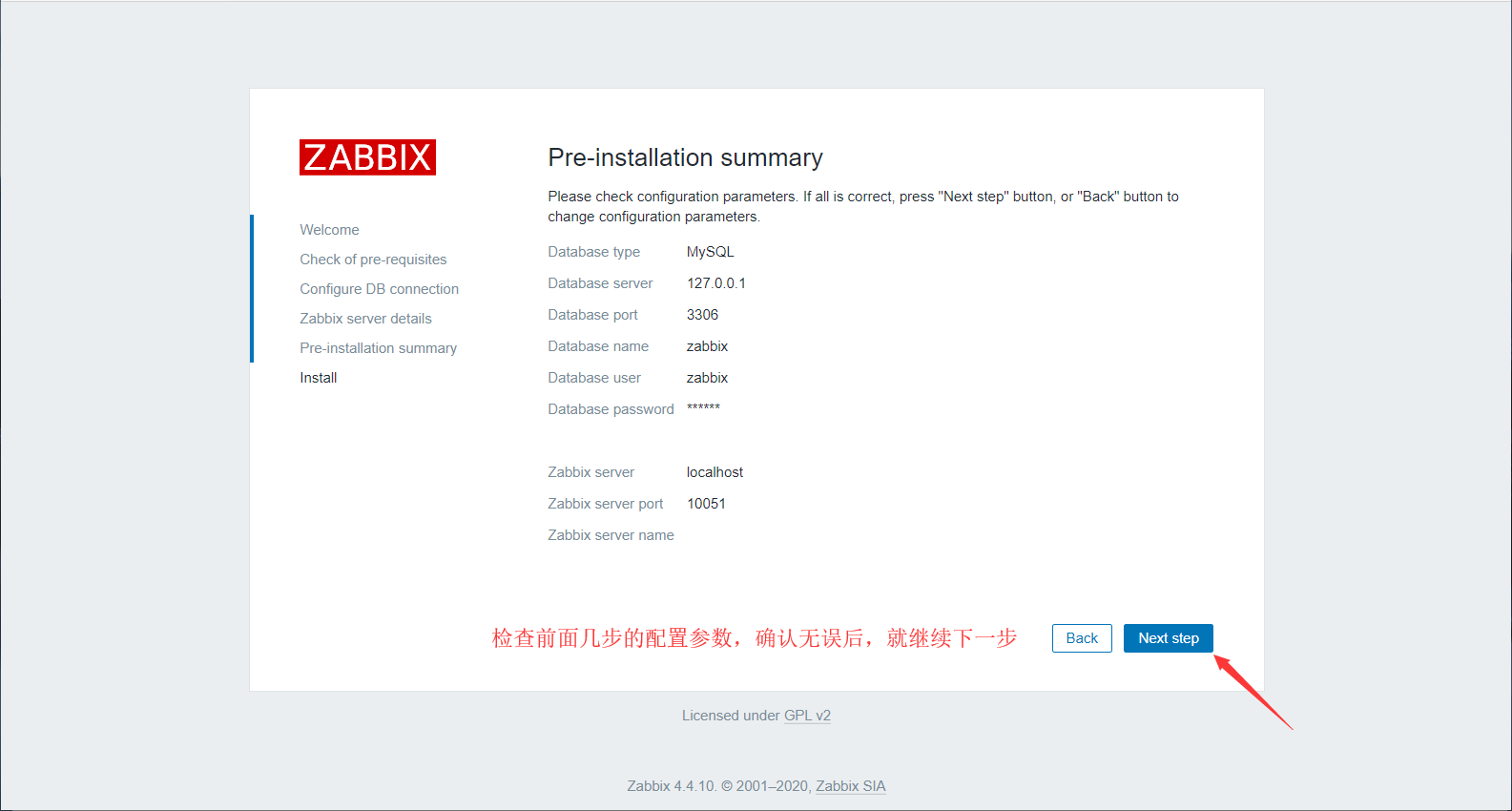Click the Database port label
The height and width of the screenshot is (811, 1512).
point(592,315)
